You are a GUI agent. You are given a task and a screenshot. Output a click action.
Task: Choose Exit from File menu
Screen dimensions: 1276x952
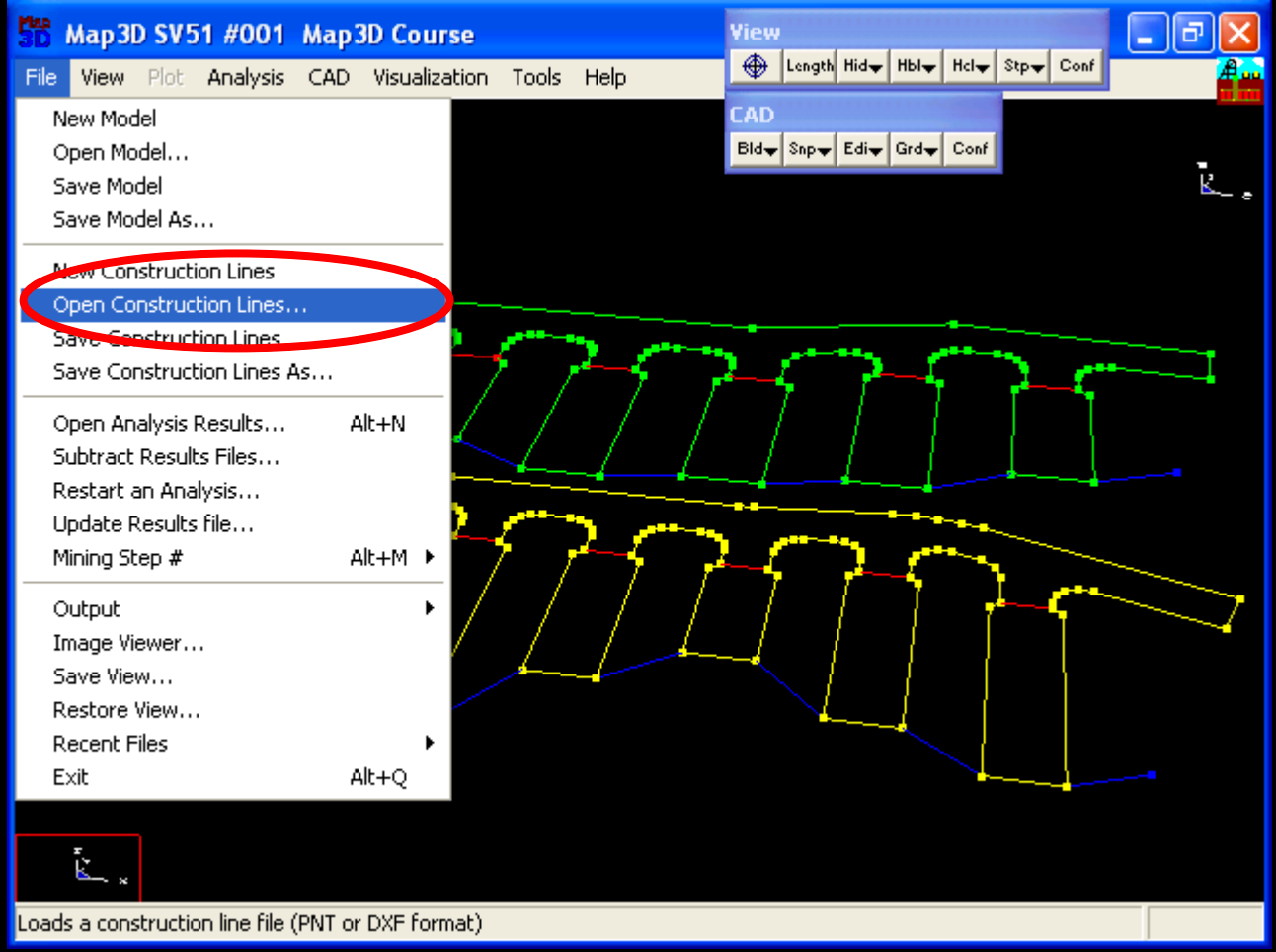coord(232,776)
